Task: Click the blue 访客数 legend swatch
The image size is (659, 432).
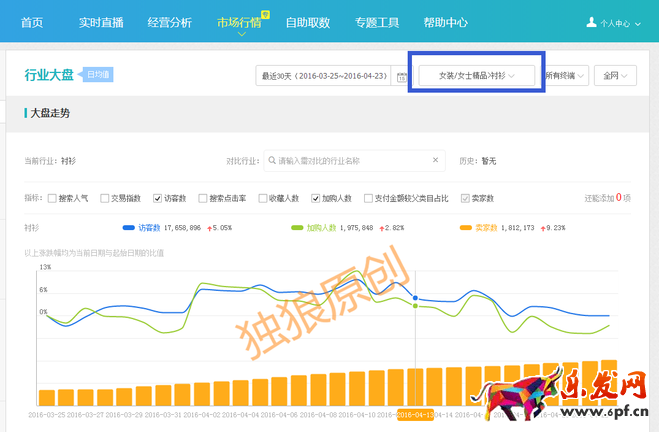Action: 128,228
